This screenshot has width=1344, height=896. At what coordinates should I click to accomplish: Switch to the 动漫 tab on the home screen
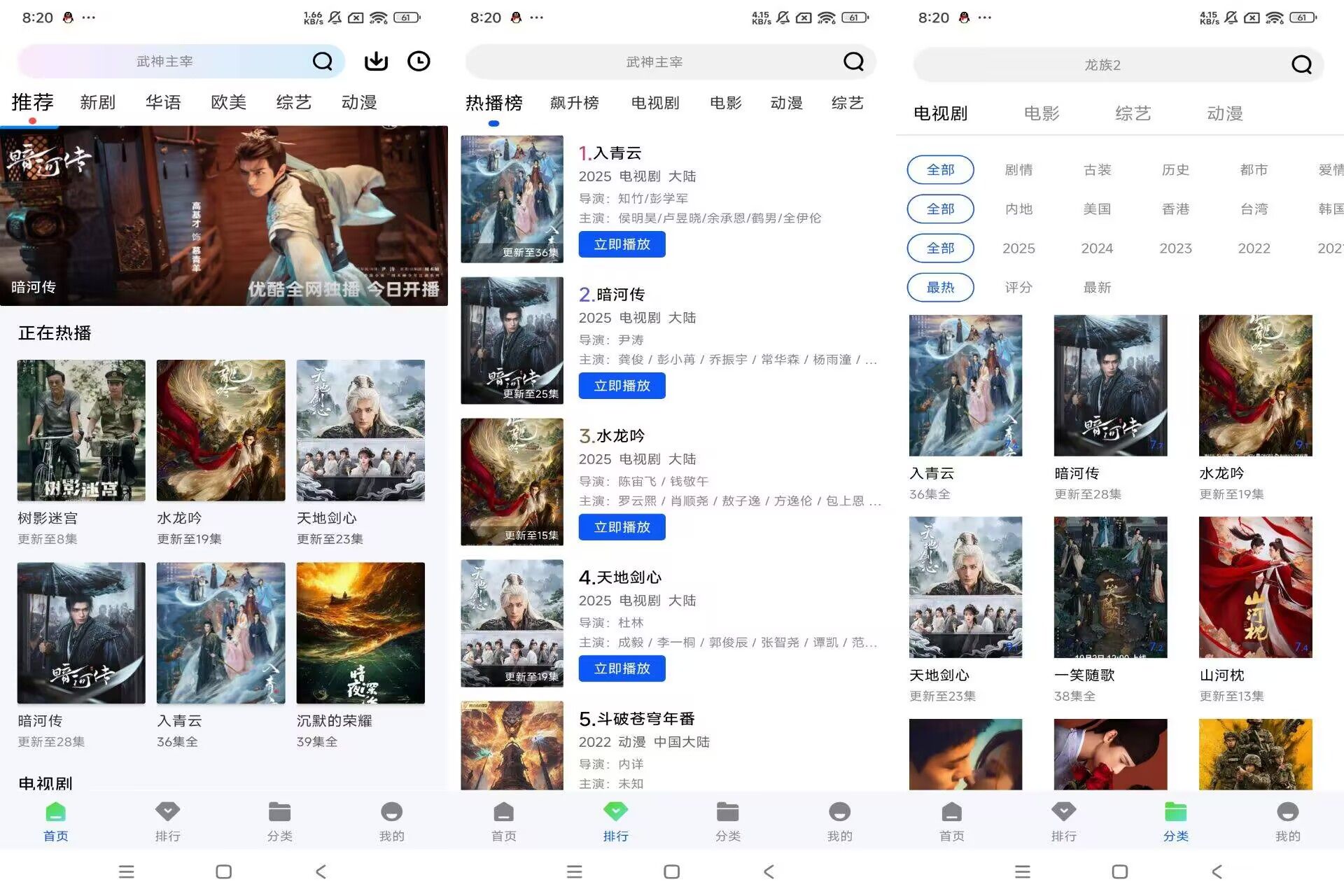point(358,102)
